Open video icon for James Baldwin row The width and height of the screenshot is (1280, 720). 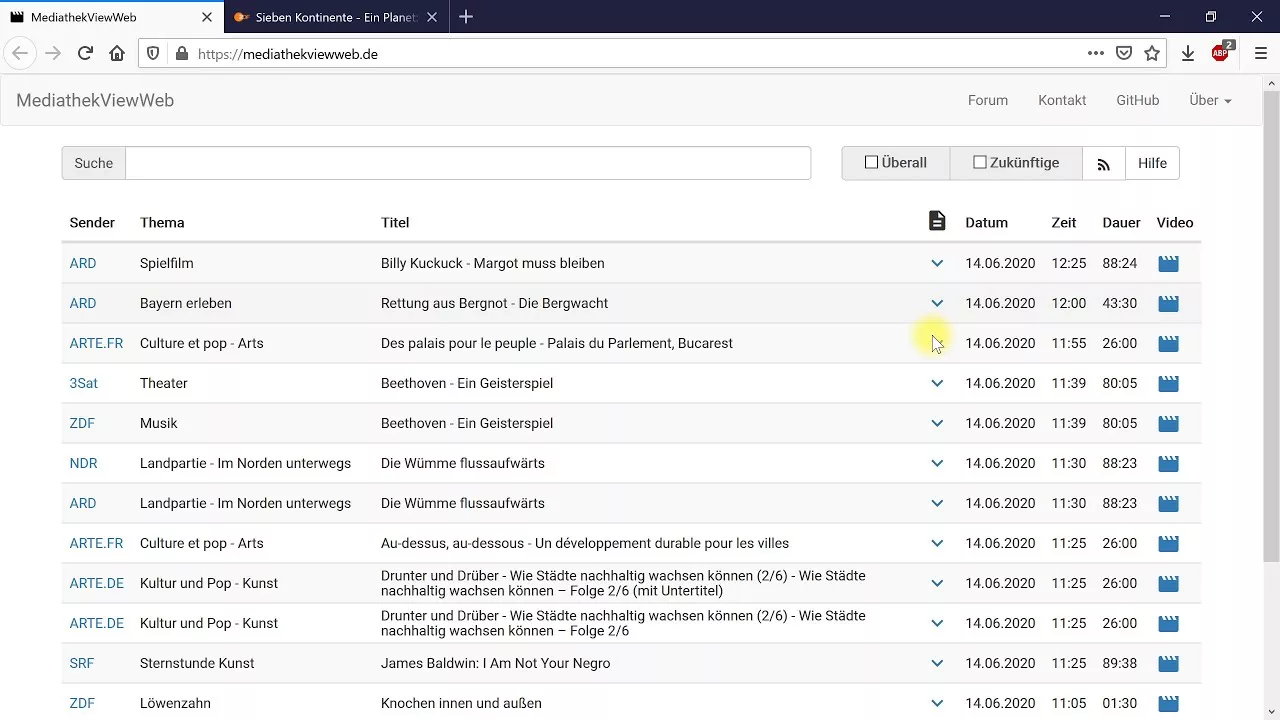(1168, 664)
